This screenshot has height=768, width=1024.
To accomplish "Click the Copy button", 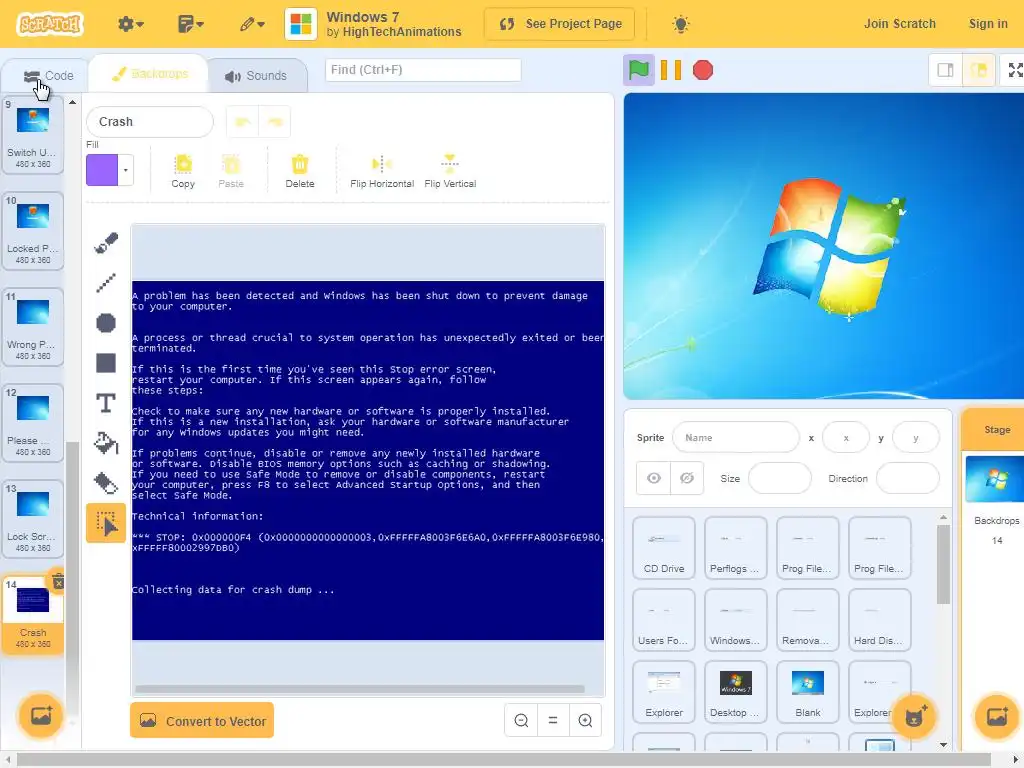I will tap(184, 171).
